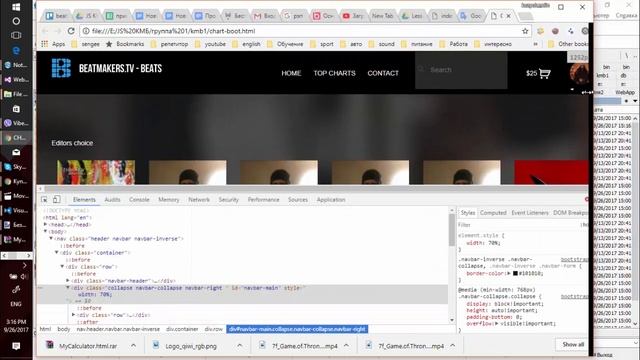Screen dimensions: 640x360
Task: Activate the DevTools inspect element tool
Action: (x=44, y=200)
